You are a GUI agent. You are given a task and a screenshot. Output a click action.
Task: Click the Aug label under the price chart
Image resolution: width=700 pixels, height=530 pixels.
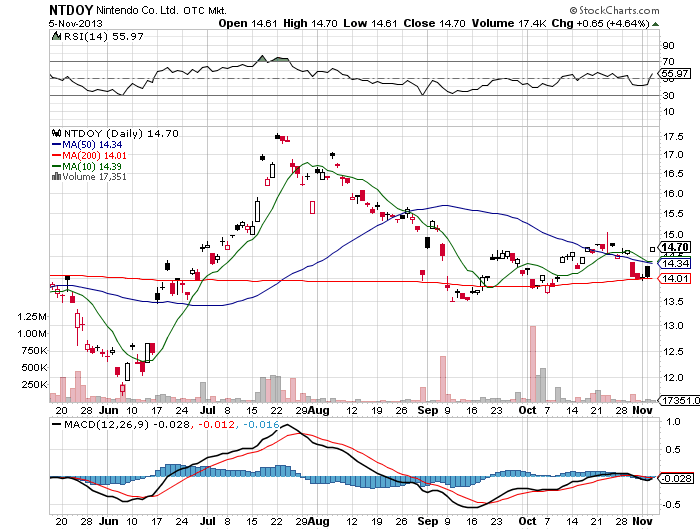click(x=319, y=410)
